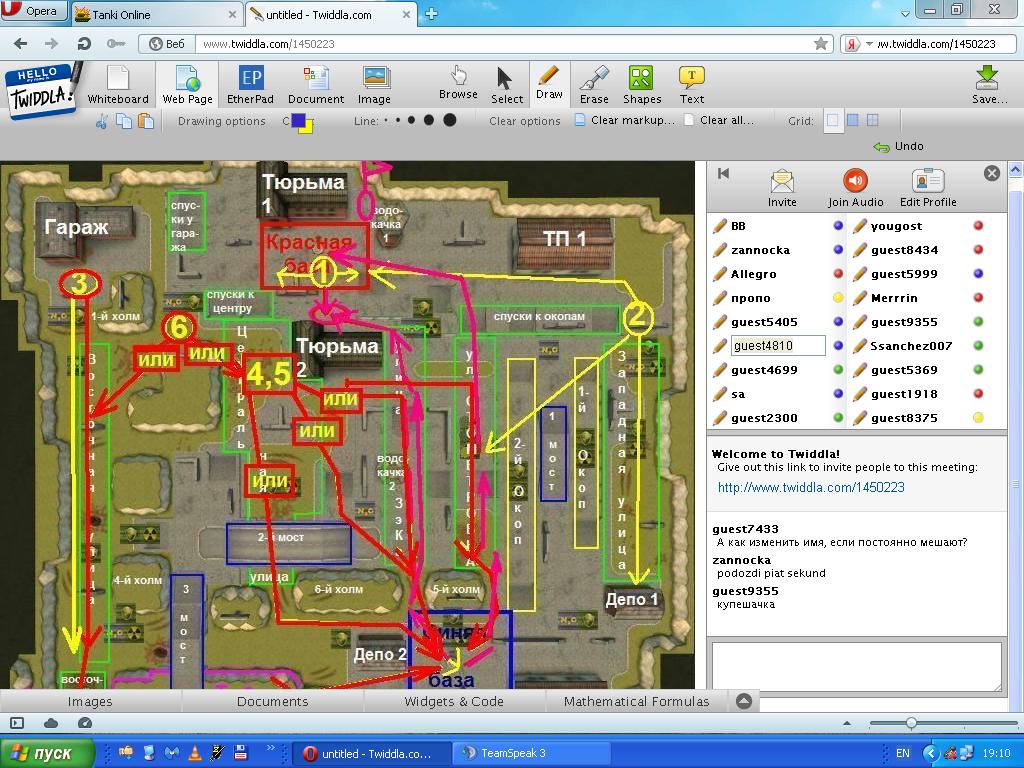Click the guest4810 name input field
1024x768 pixels.
[778, 345]
